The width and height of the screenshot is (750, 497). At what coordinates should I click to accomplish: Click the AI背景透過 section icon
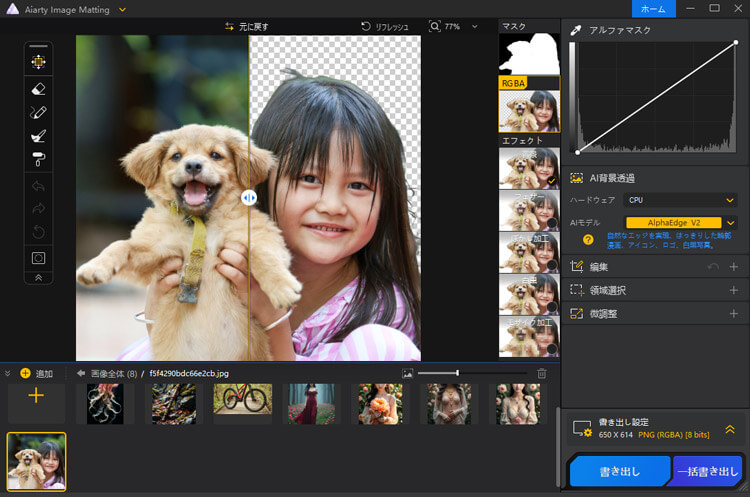coord(576,178)
